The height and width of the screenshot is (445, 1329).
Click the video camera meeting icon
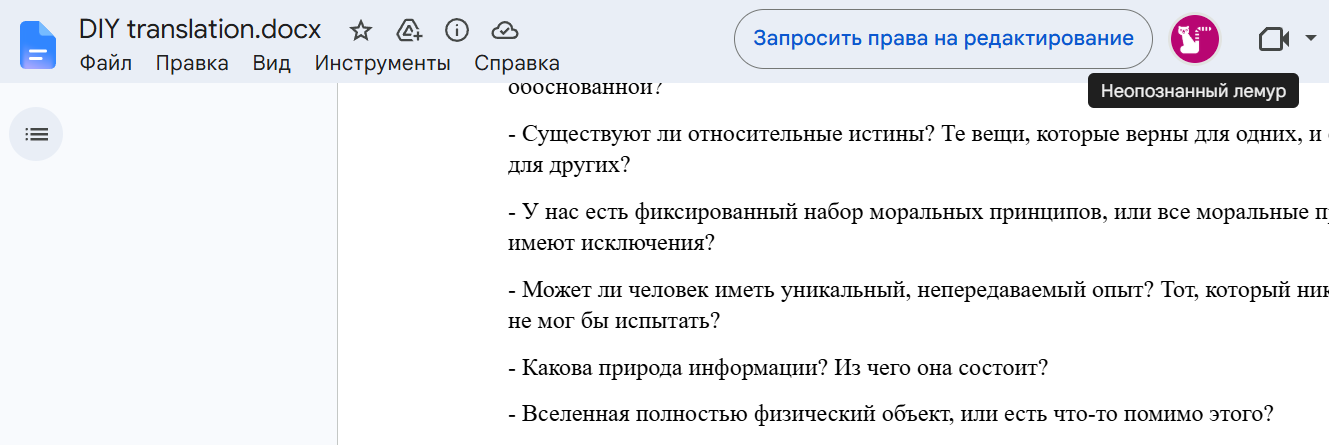coord(1272,39)
